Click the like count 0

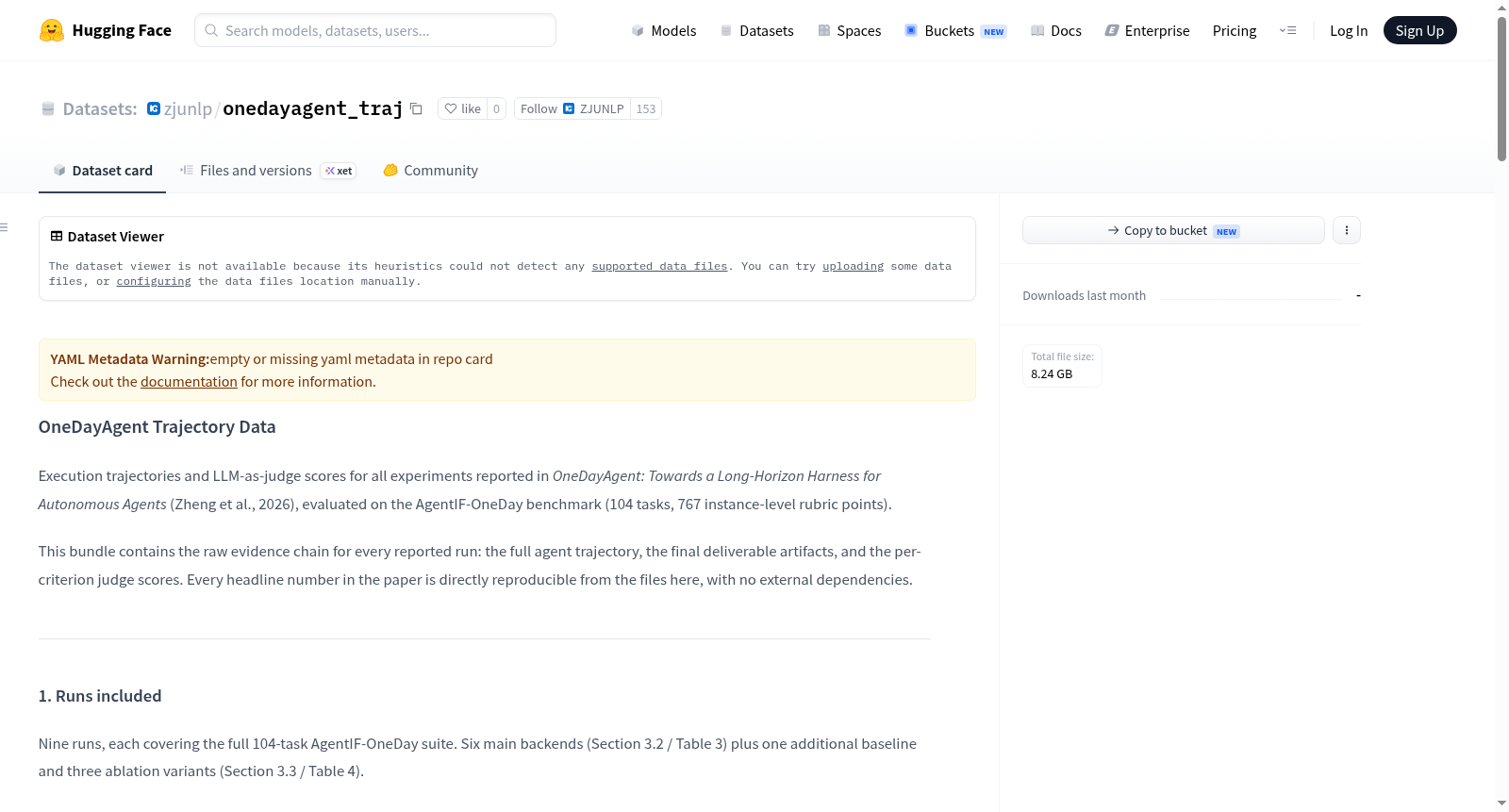point(497,108)
